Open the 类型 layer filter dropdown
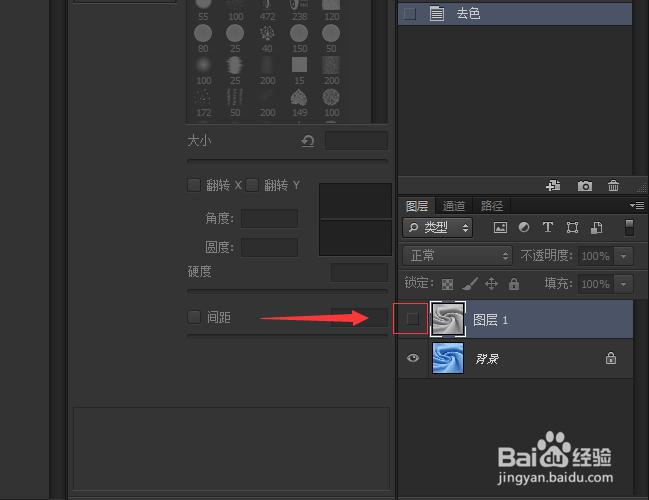This screenshot has width=649, height=500. [x=437, y=227]
